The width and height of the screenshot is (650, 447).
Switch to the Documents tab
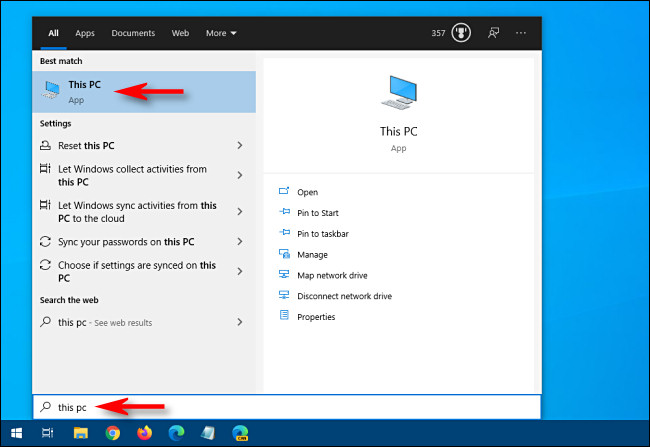coord(133,33)
